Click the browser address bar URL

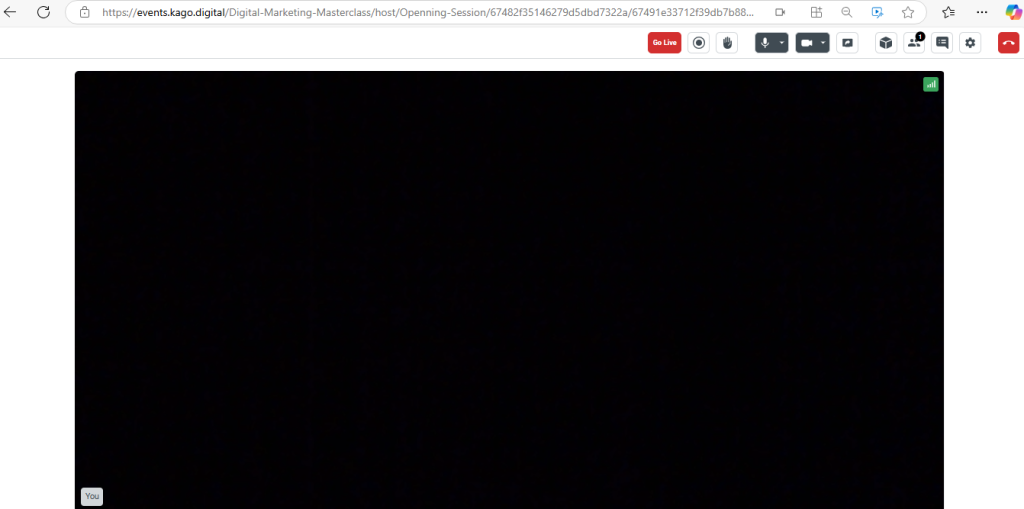[430, 12]
